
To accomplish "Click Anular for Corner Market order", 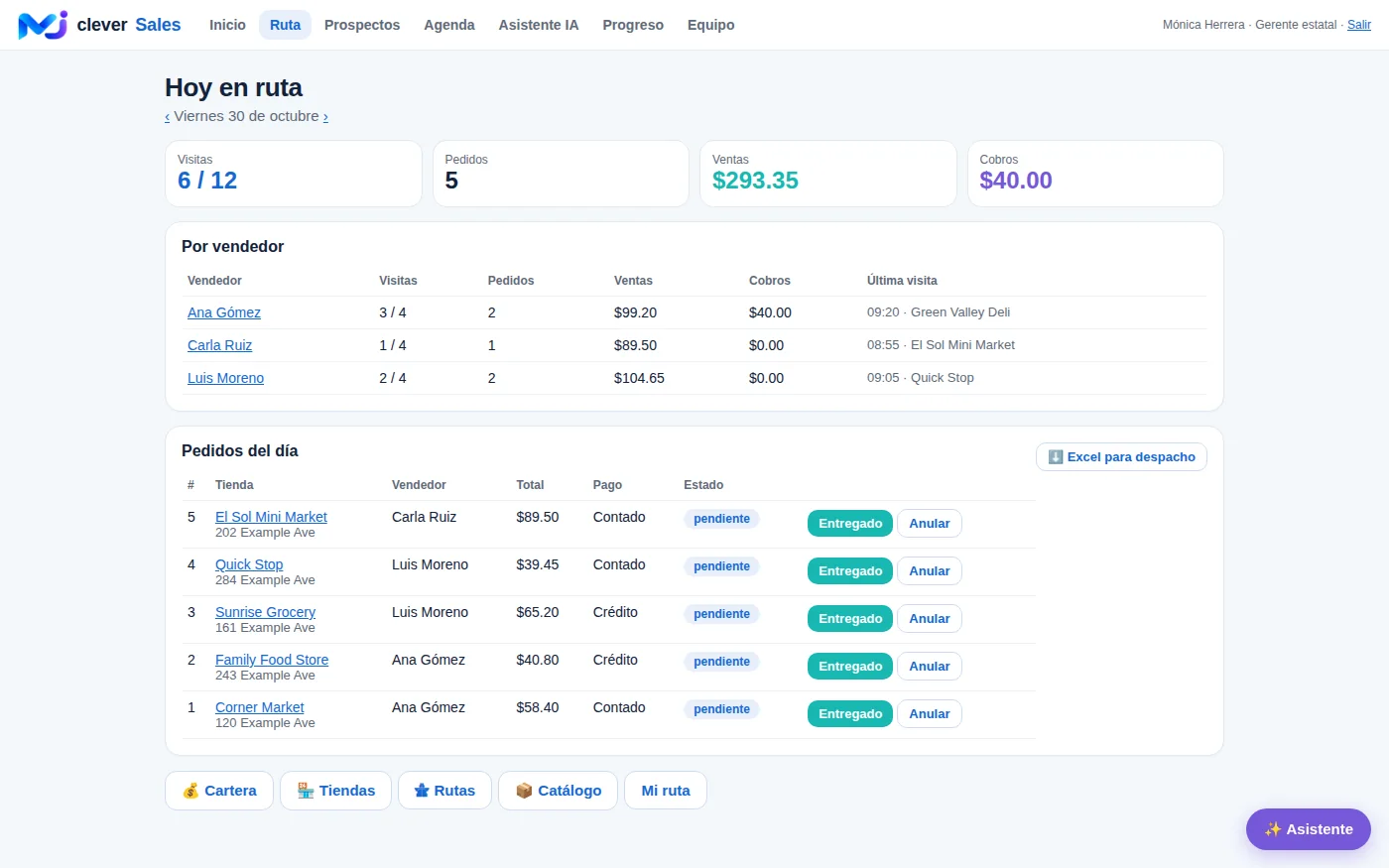I will point(930,714).
